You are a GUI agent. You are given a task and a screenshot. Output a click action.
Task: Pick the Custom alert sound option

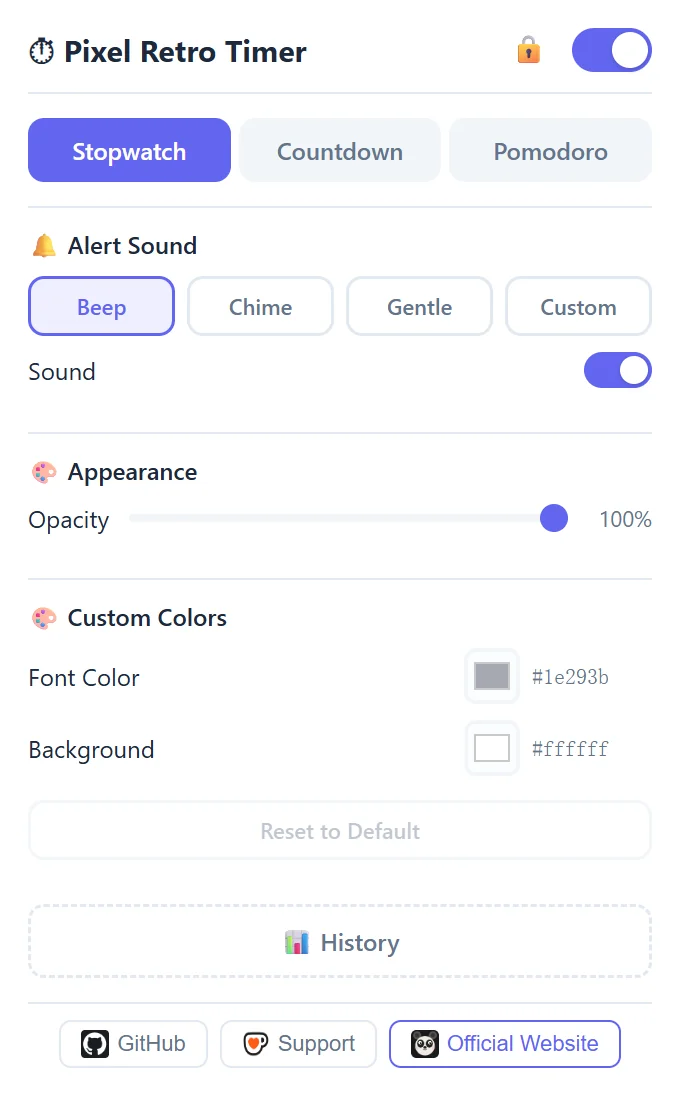pos(579,307)
